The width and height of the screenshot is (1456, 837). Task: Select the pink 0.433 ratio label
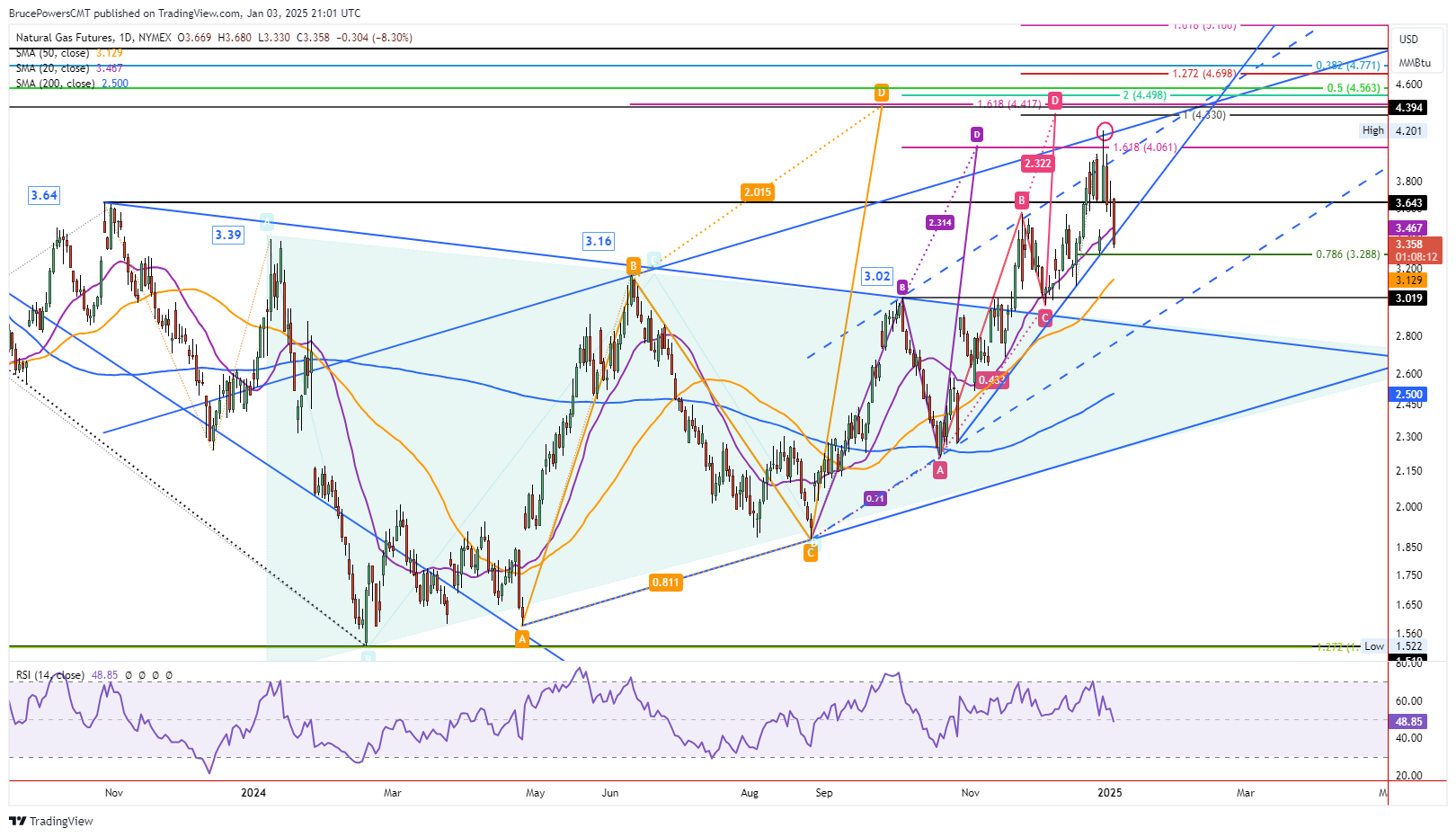tap(991, 380)
